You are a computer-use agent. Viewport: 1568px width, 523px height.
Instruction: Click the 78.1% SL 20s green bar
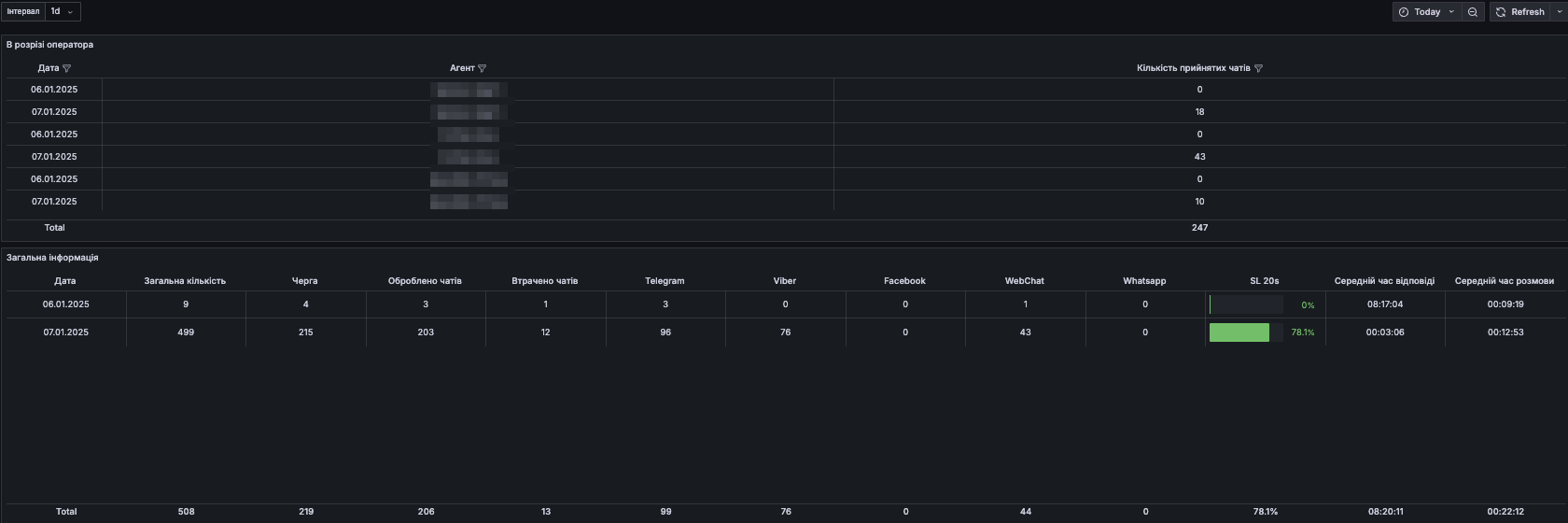coord(1239,332)
